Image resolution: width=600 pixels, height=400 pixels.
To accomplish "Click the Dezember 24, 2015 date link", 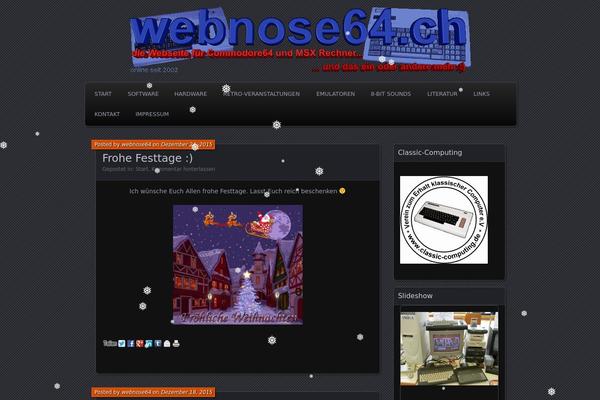I will pos(186,144).
